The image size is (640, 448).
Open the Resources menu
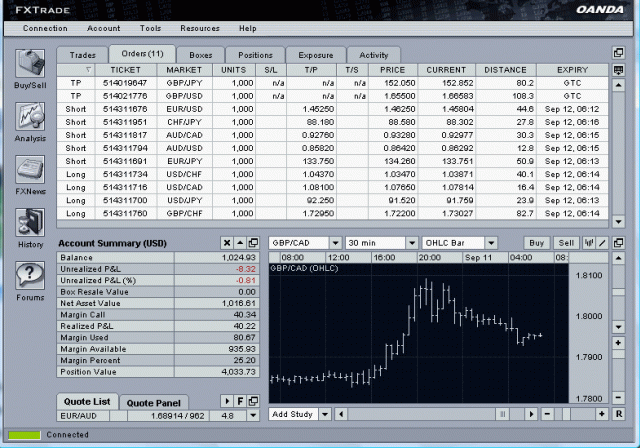click(200, 29)
